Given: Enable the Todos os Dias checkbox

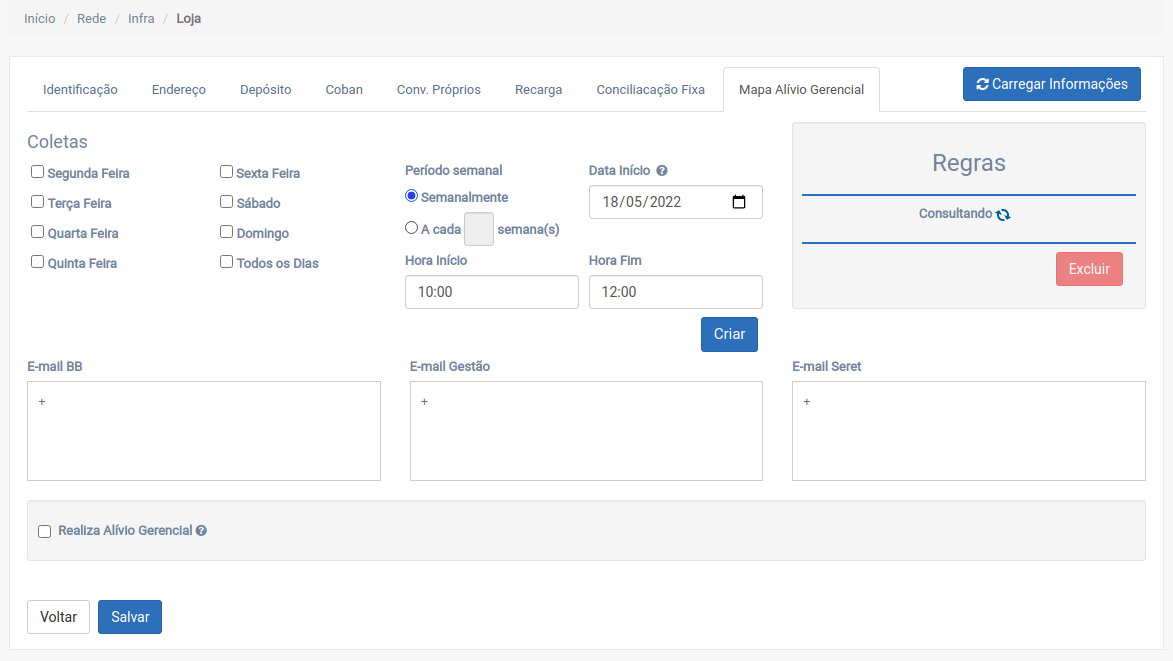Looking at the screenshot, I should coord(227,262).
